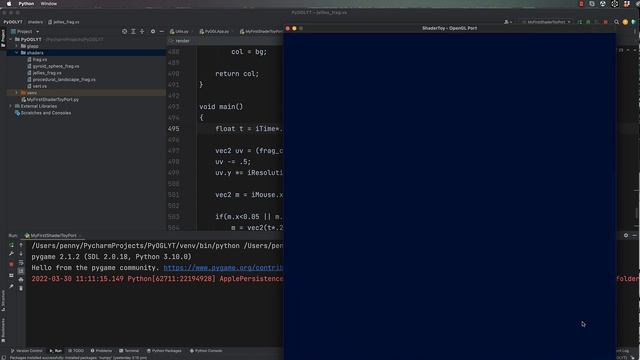Clear all Run console output

coord(21,289)
